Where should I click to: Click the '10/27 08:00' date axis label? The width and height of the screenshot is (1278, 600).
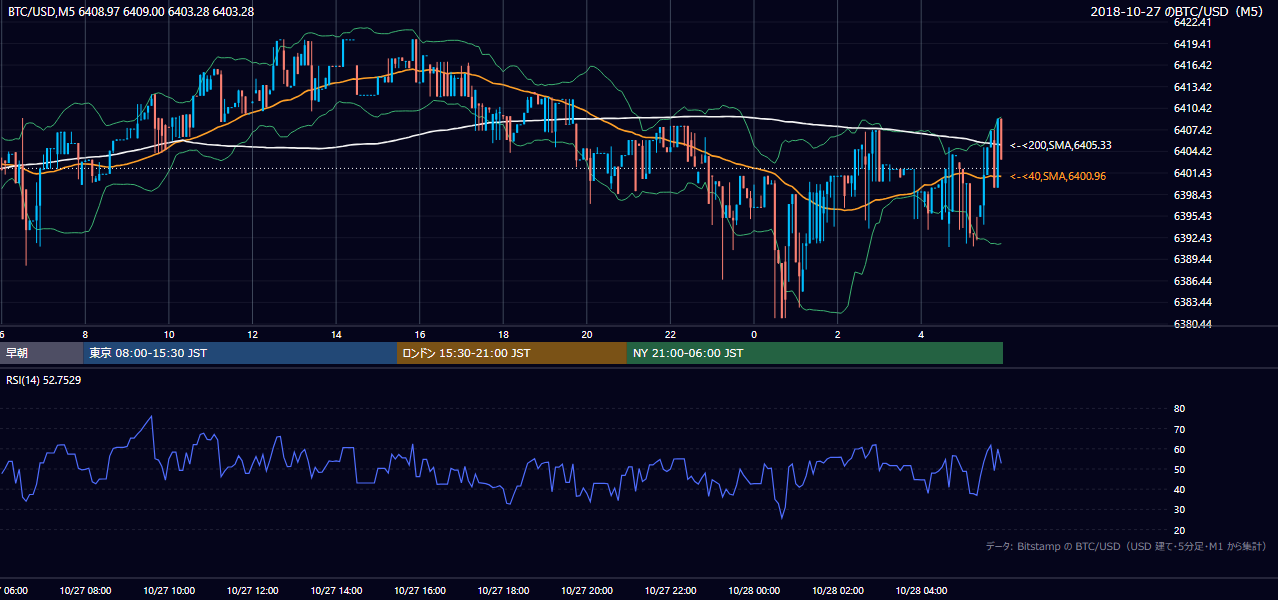point(85,591)
